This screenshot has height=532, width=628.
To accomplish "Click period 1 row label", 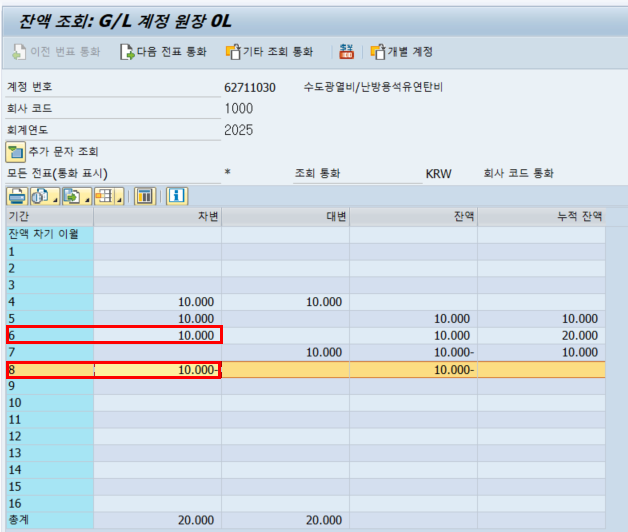I will pyautogui.click(x=50, y=252).
